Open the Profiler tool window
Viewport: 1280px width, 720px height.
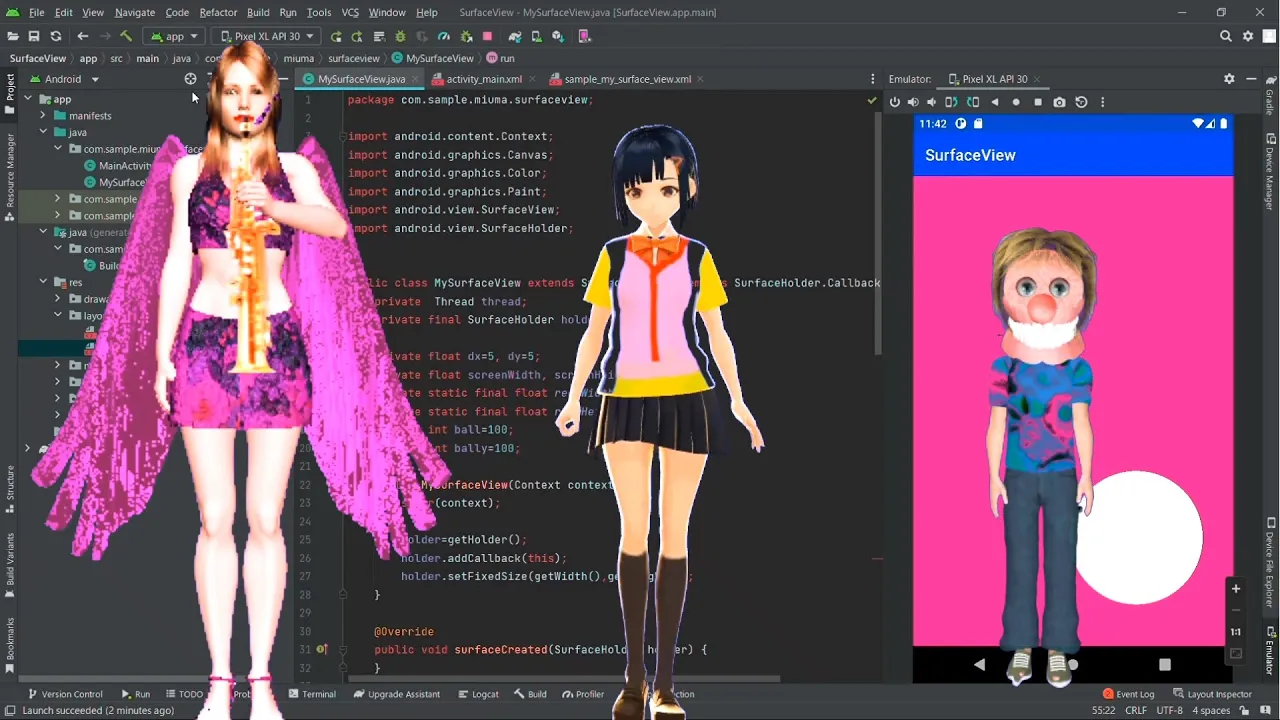pos(583,694)
